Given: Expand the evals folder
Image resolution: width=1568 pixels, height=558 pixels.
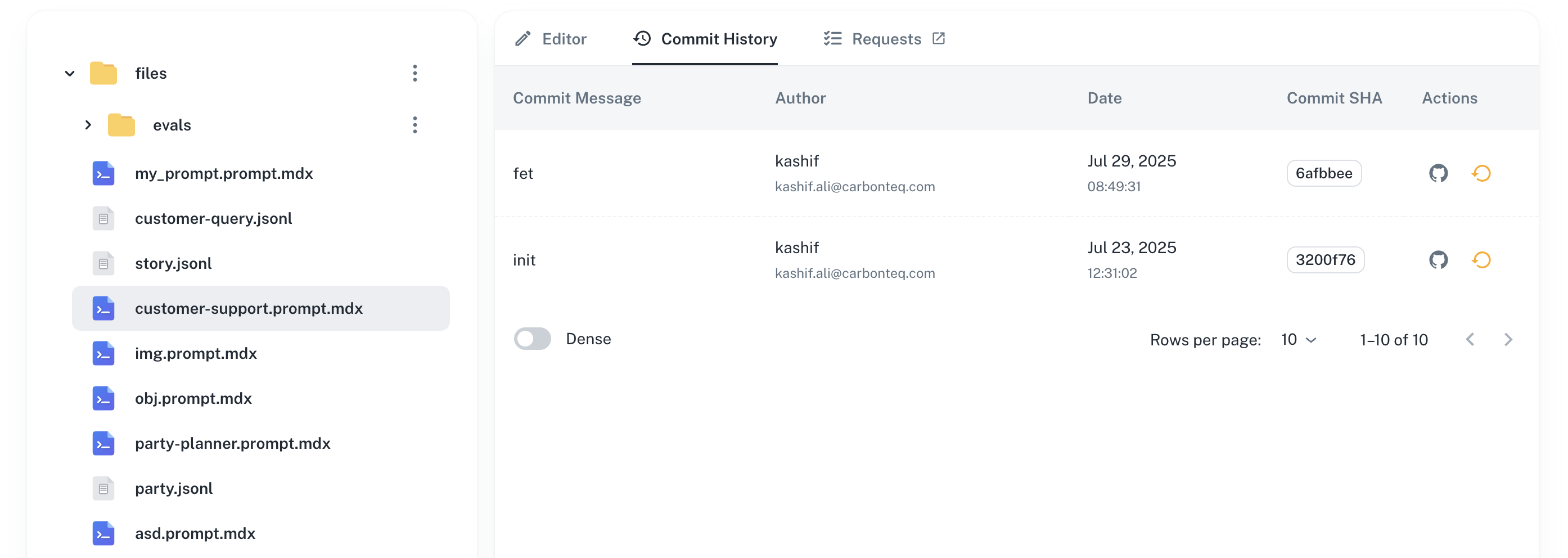Looking at the screenshot, I should click(88, 125).
